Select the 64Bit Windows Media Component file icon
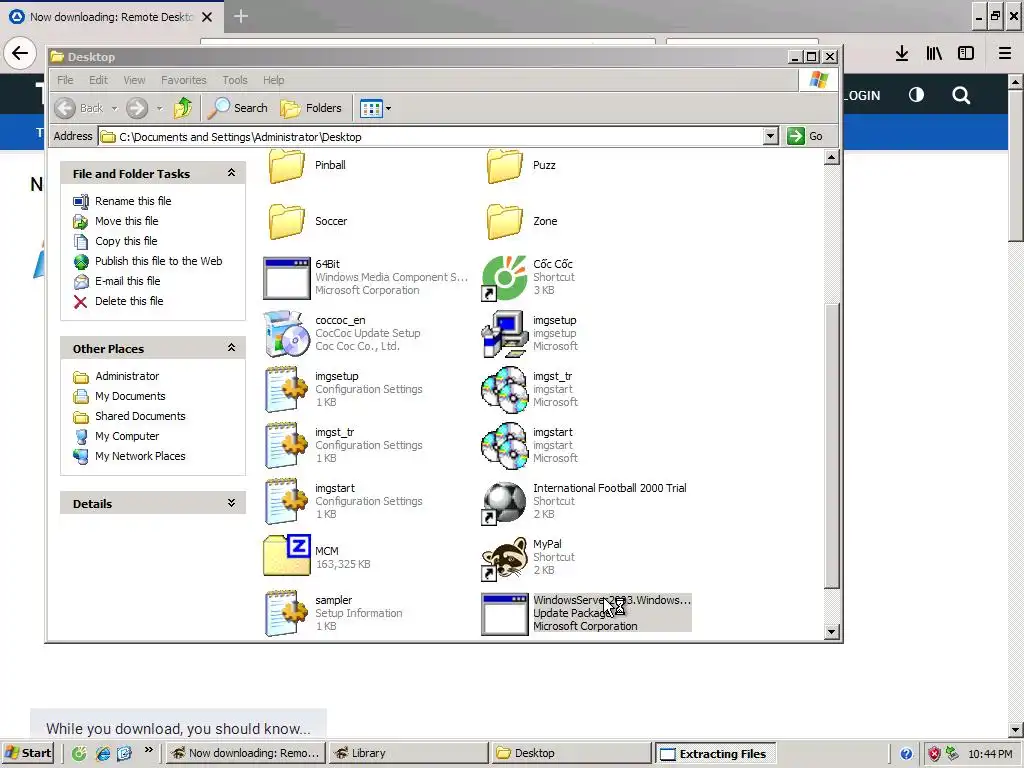This screenshot has height=768, width=1024. (x=287, y=278)
